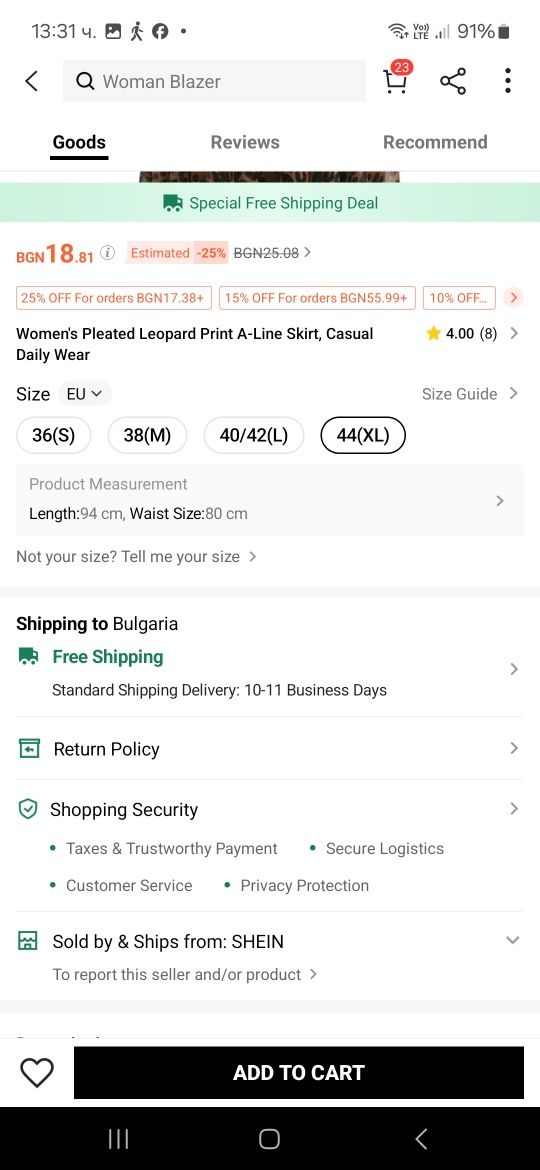Viewport: 540px width, 1170px height.
Task: Tap the share icon
Action: pyautogui.click(x=453, y=81)
